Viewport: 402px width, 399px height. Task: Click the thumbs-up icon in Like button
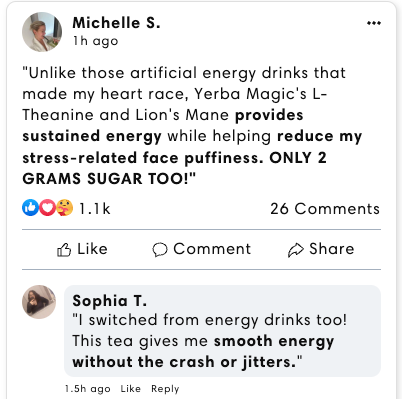64,250
